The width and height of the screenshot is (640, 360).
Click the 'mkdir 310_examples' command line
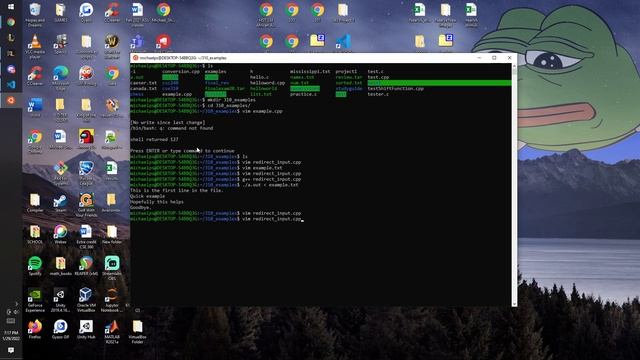tap(231, 100)
